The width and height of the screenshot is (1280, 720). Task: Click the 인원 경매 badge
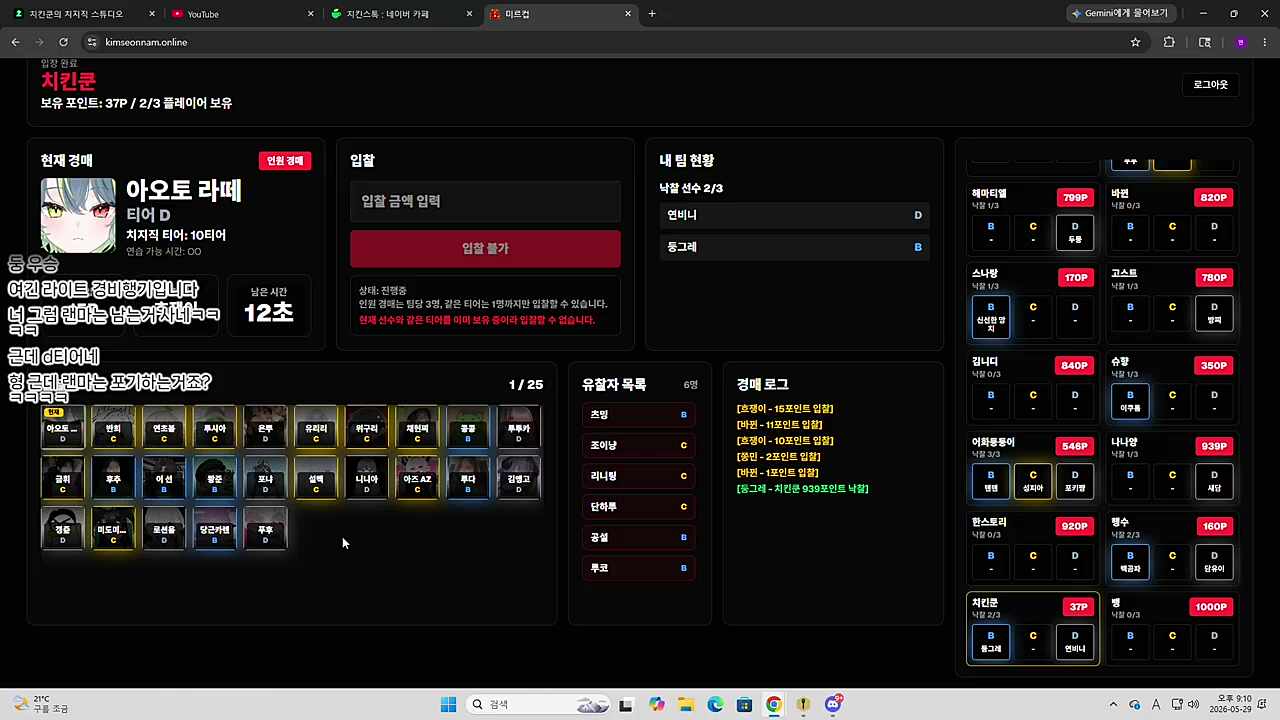285,161
